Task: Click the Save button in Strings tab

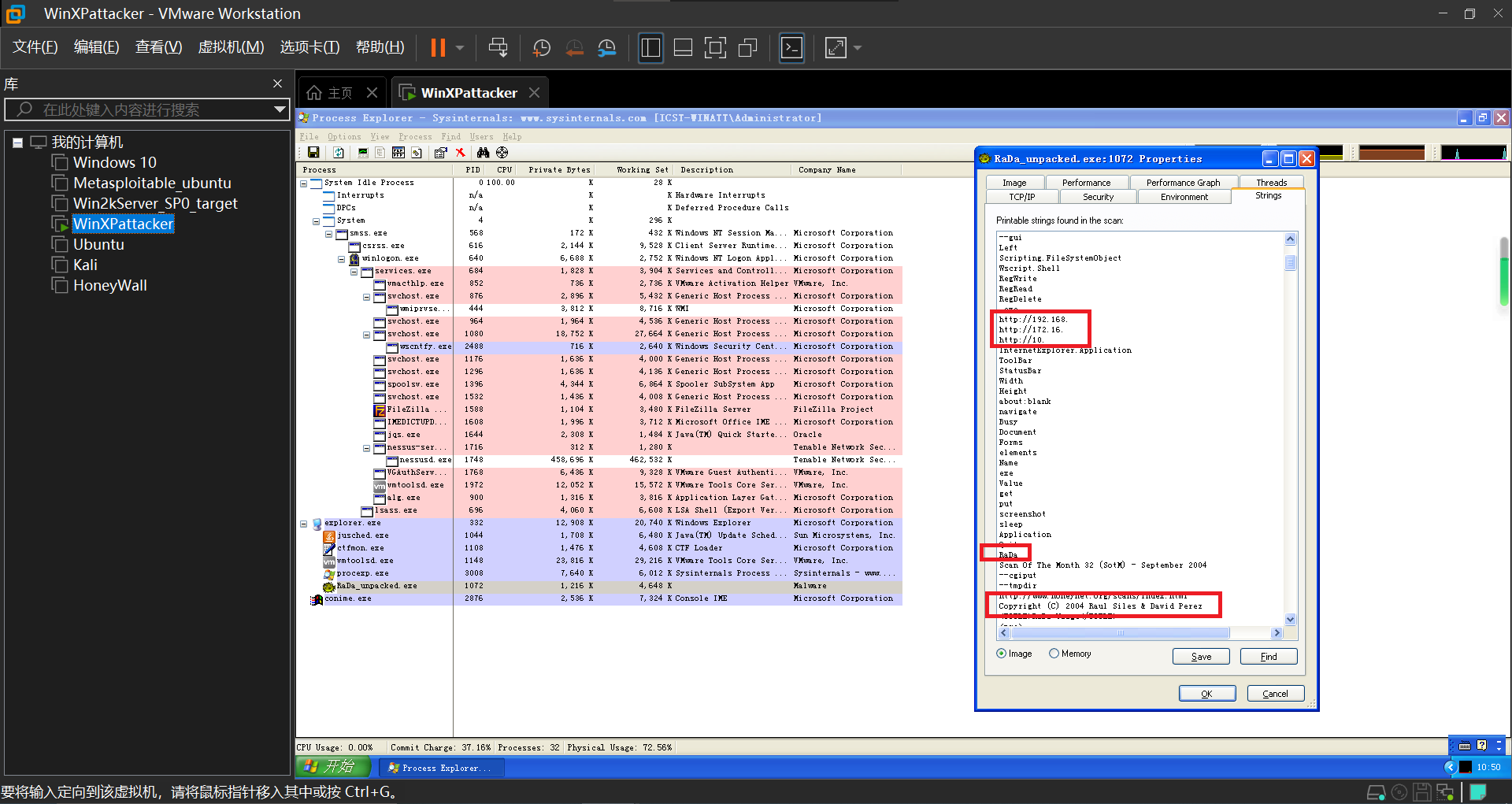Action: coord(1201,657)
